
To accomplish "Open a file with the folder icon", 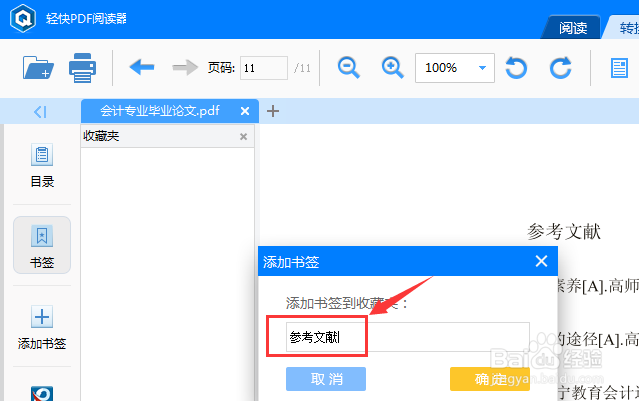I will (38, 67).
